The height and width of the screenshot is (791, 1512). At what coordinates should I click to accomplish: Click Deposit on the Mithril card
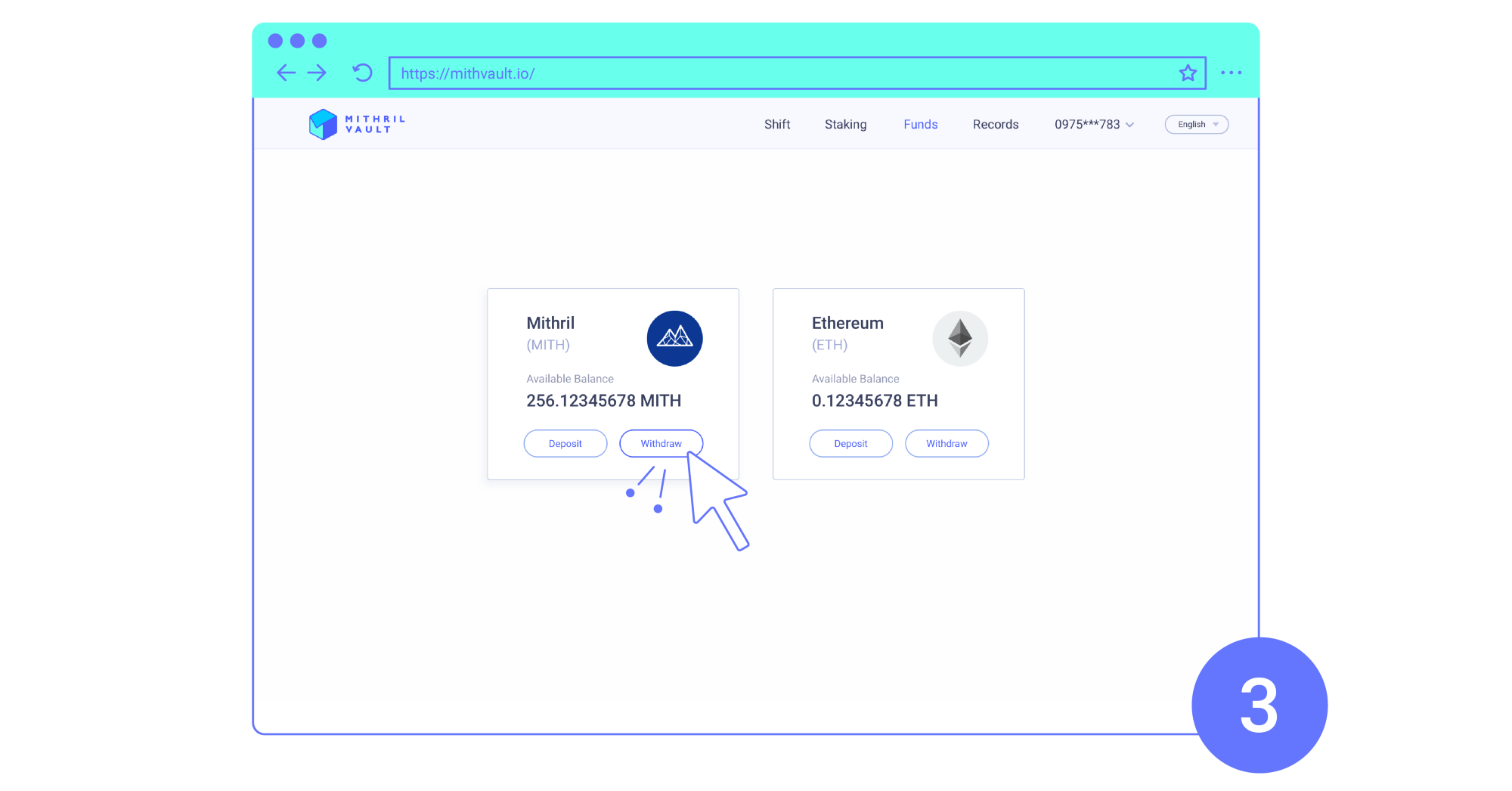[565, 444]
